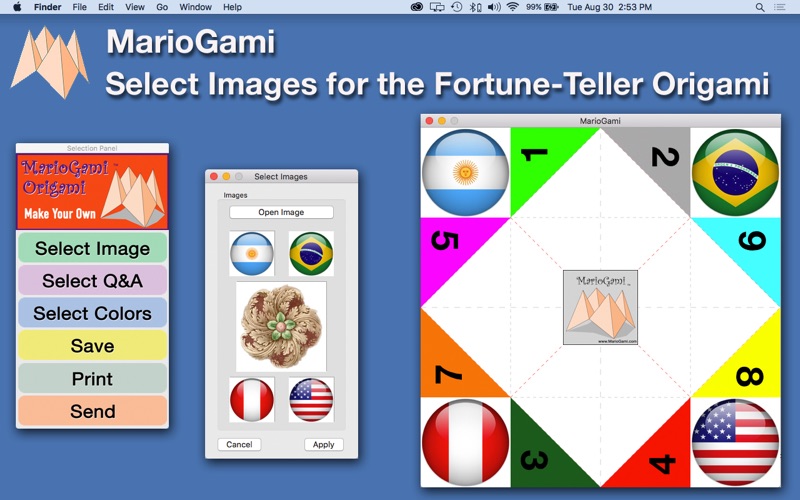Open the Finder menu
Viewport: 800px width, 500px height.
pos(47,7)
